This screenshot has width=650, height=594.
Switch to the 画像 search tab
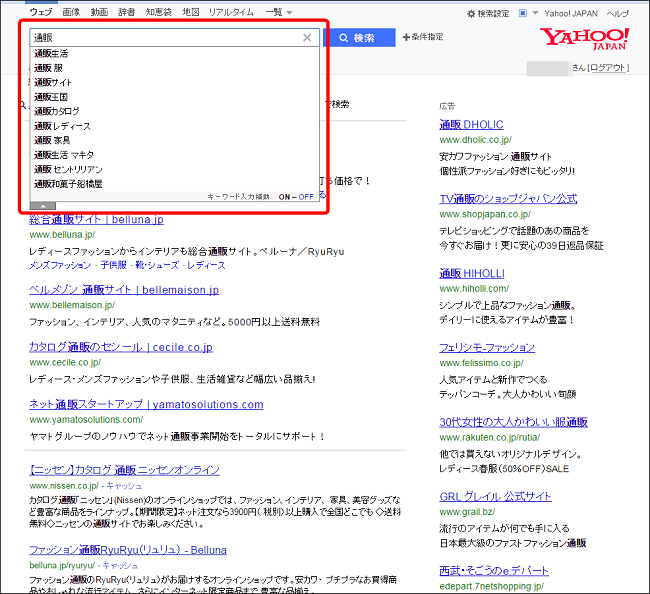71,12
